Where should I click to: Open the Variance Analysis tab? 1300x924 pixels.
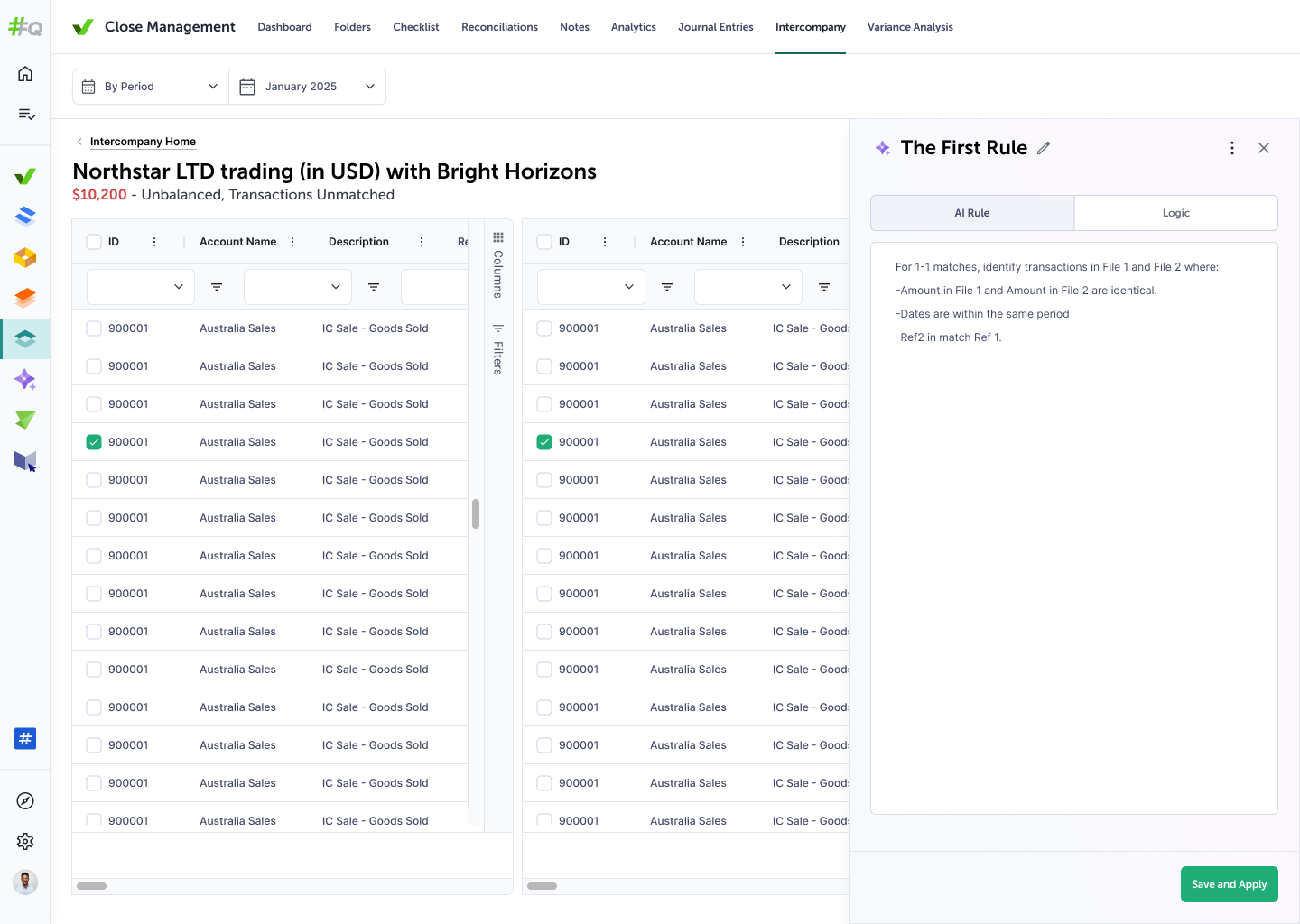click(910, 27)
